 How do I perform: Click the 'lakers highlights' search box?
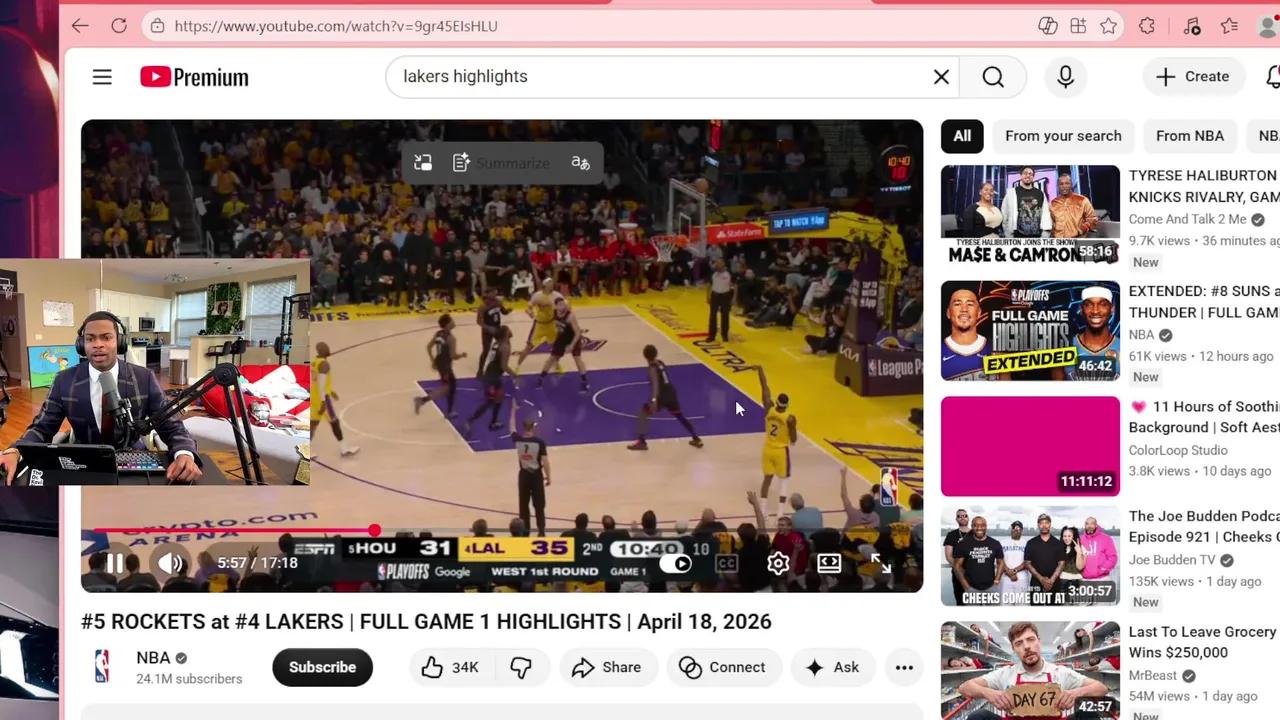coord(660,76)
